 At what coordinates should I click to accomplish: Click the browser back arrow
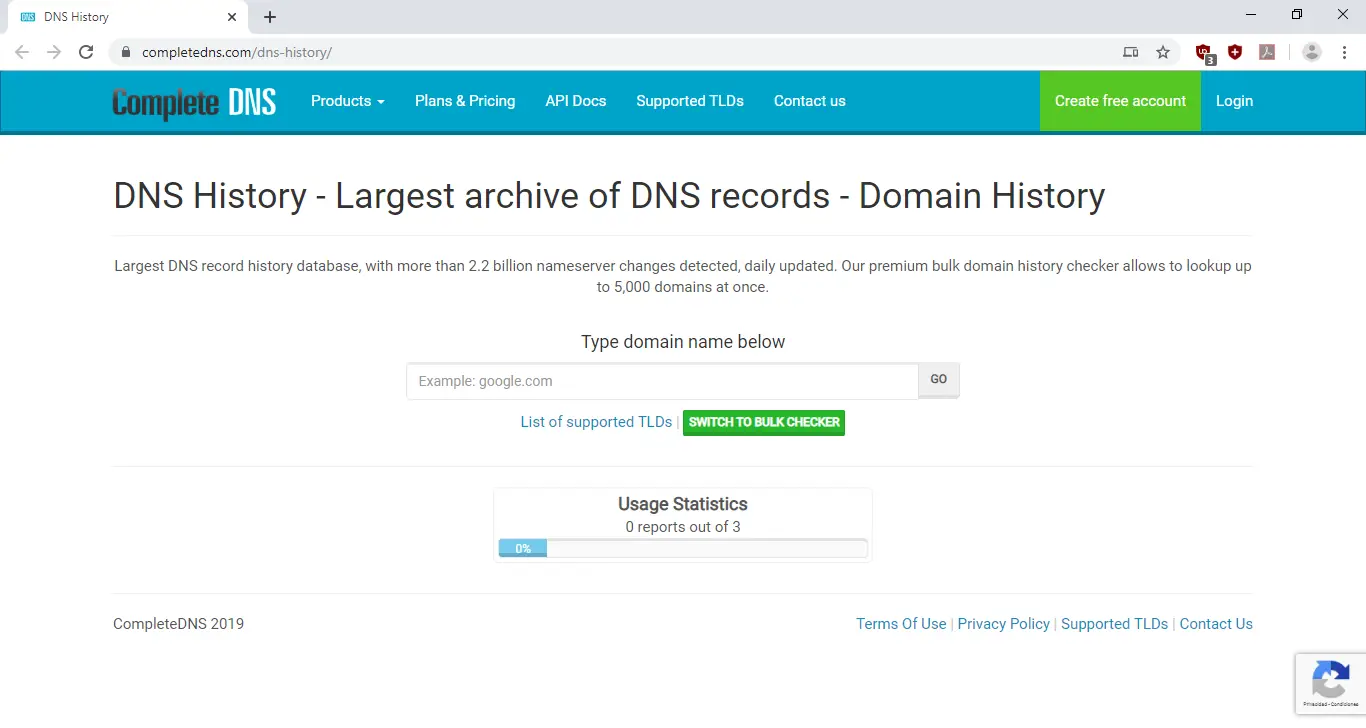[22, 52]
